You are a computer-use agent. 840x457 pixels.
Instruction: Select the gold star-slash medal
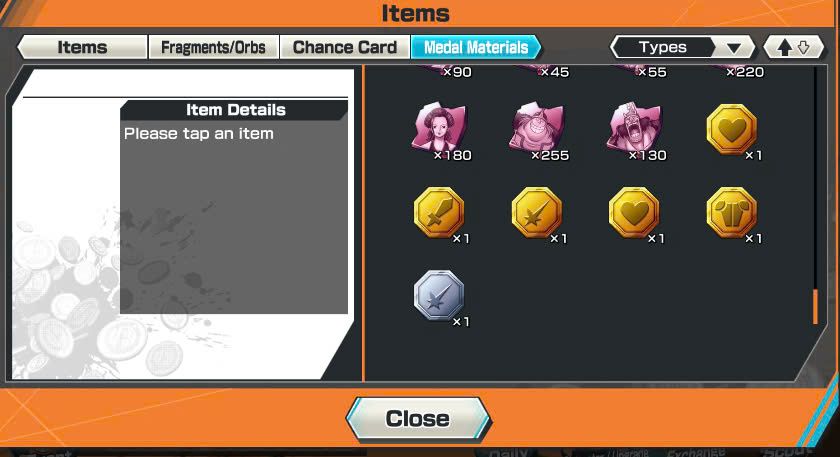coord(537,213)
